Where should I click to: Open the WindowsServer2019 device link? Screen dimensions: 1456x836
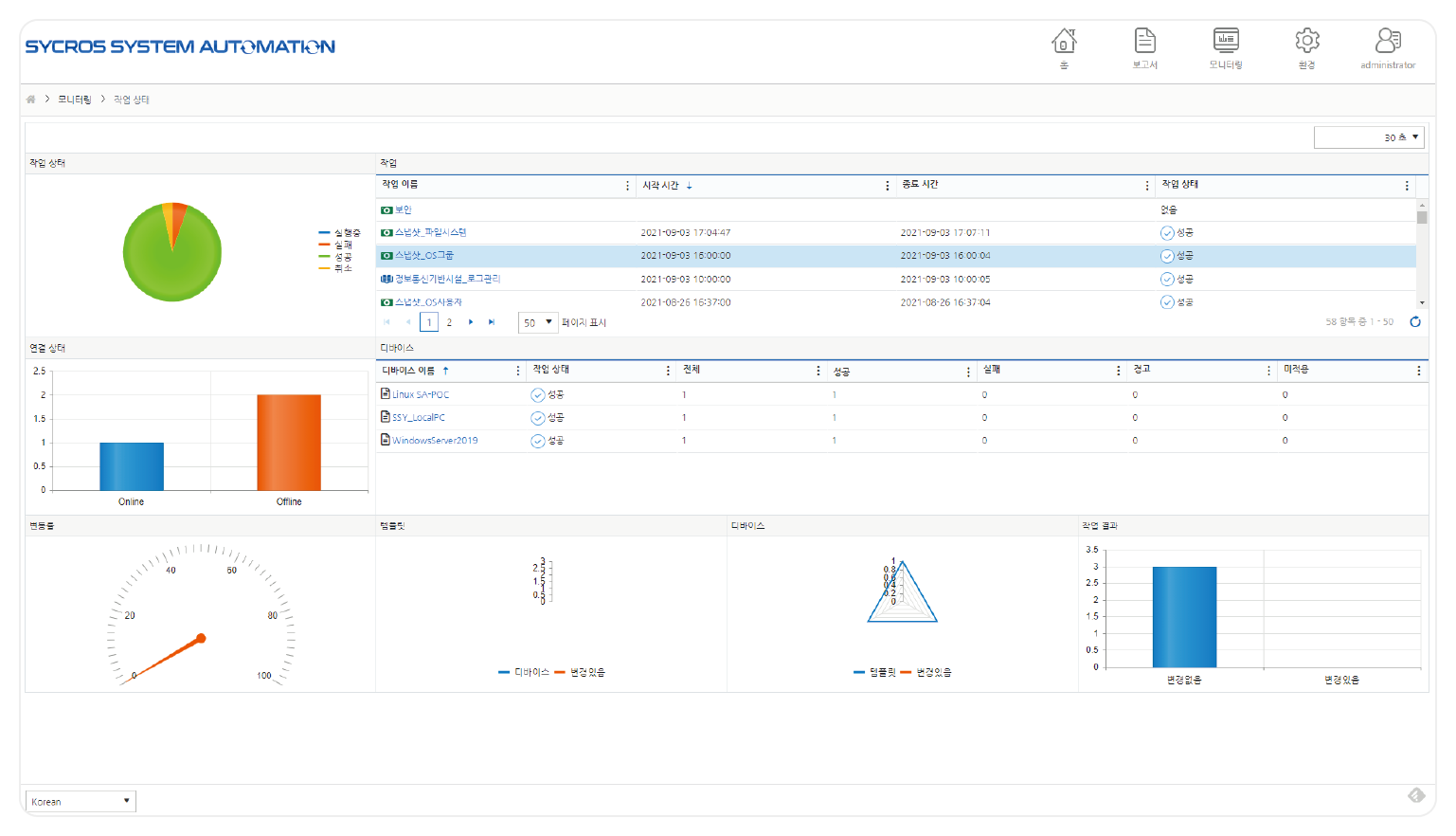pos(435,441)
